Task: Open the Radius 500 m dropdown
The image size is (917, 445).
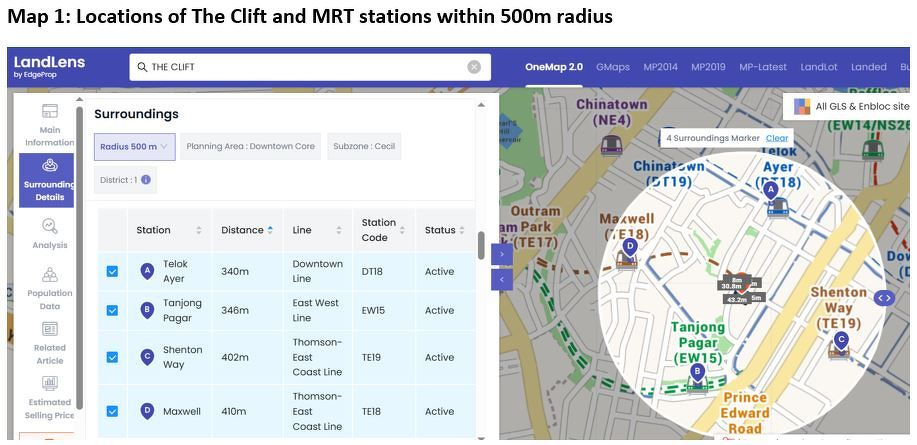Action: 135,147
